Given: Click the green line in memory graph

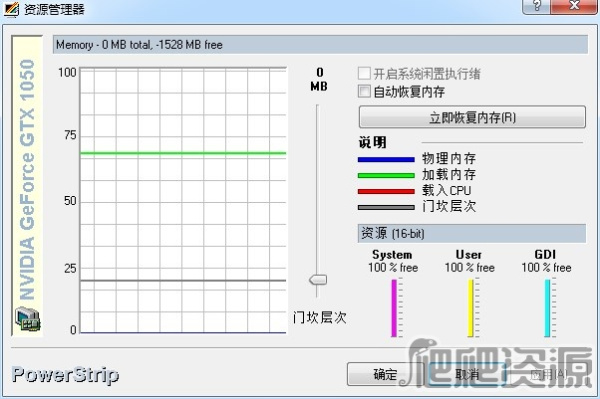Looking at the screenshot, I should click(183, 153).
